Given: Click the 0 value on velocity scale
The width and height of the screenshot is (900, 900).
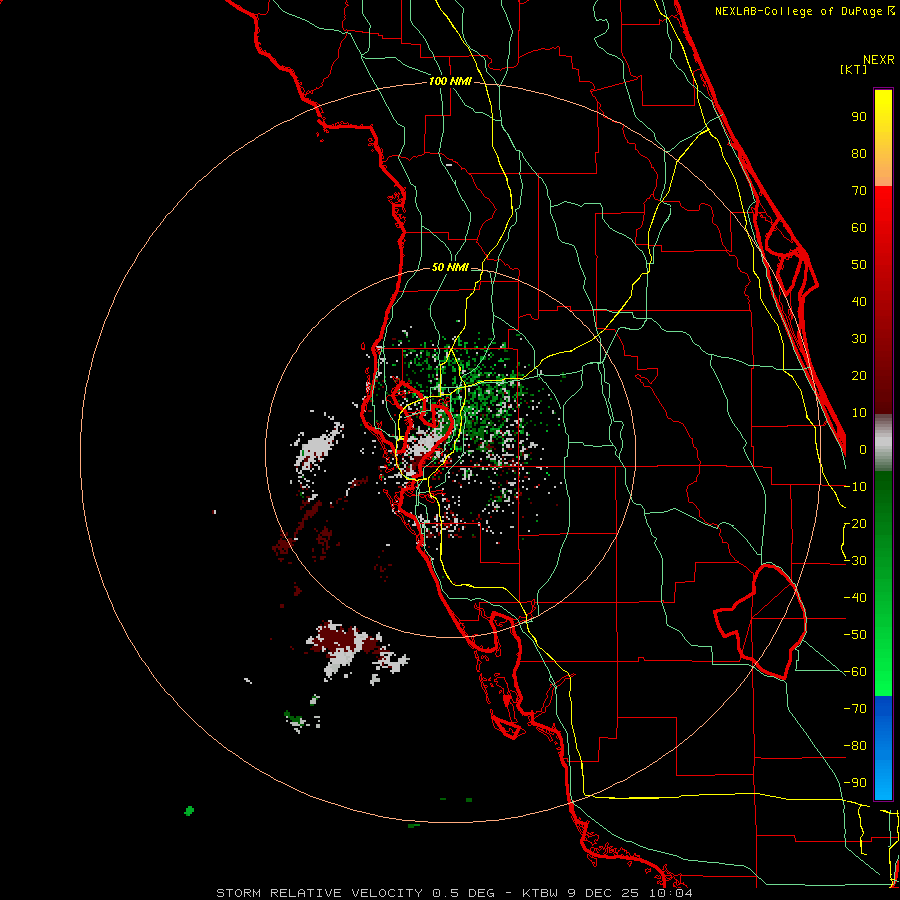Looking at the screenshot, I should point(863,449).
